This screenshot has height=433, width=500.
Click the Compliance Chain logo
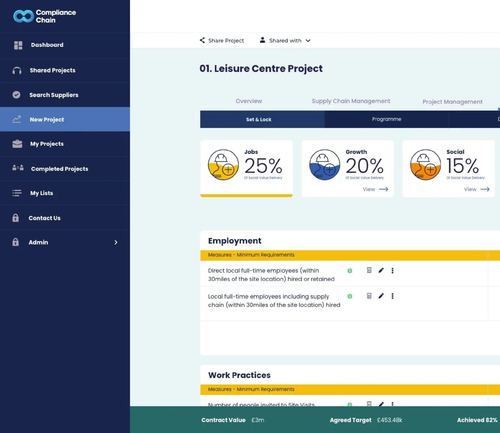[x=45, y=16]
